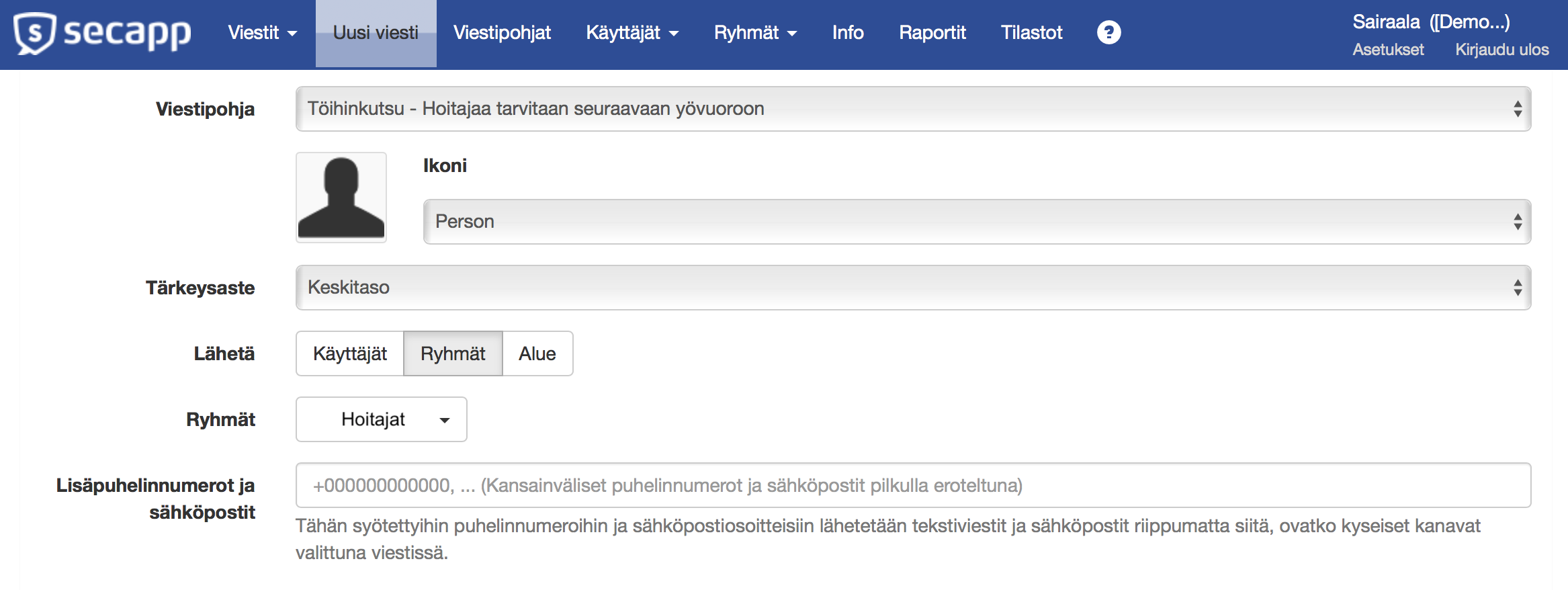Open the Viestipohja template dropdown

[913, 109]
